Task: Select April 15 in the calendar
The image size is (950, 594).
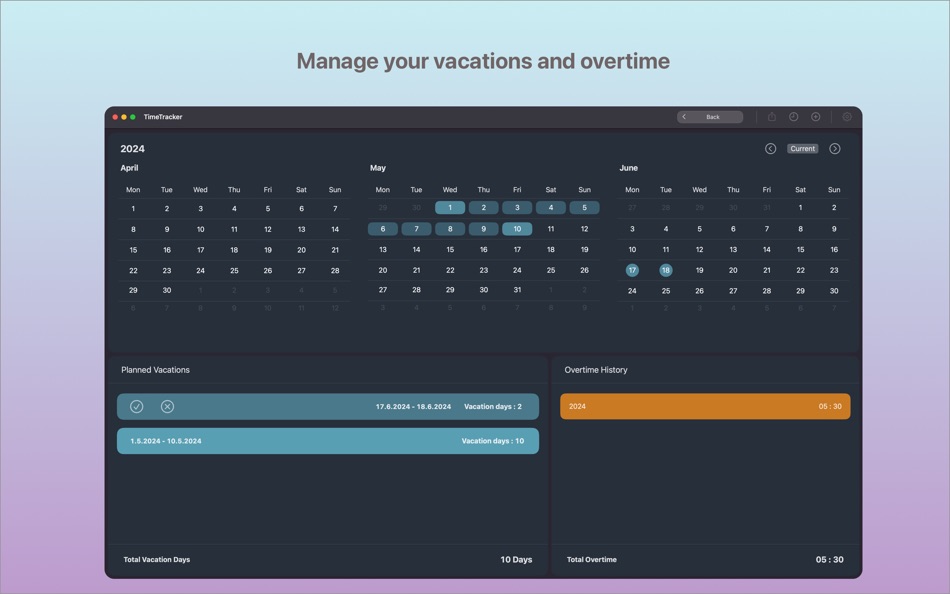Action: (x=133, y=250)
